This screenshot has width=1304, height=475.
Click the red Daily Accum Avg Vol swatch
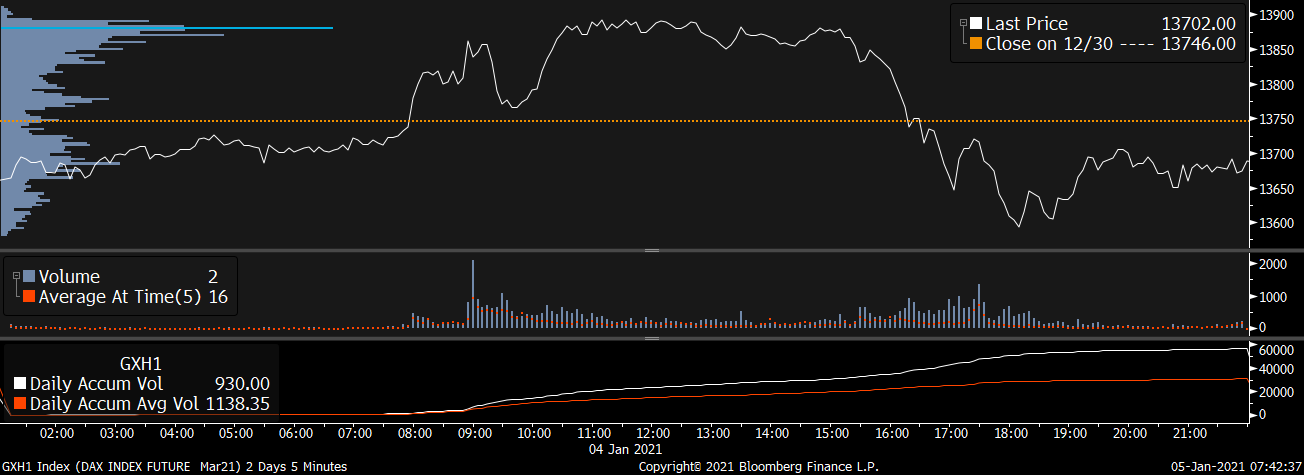(20, 403)
